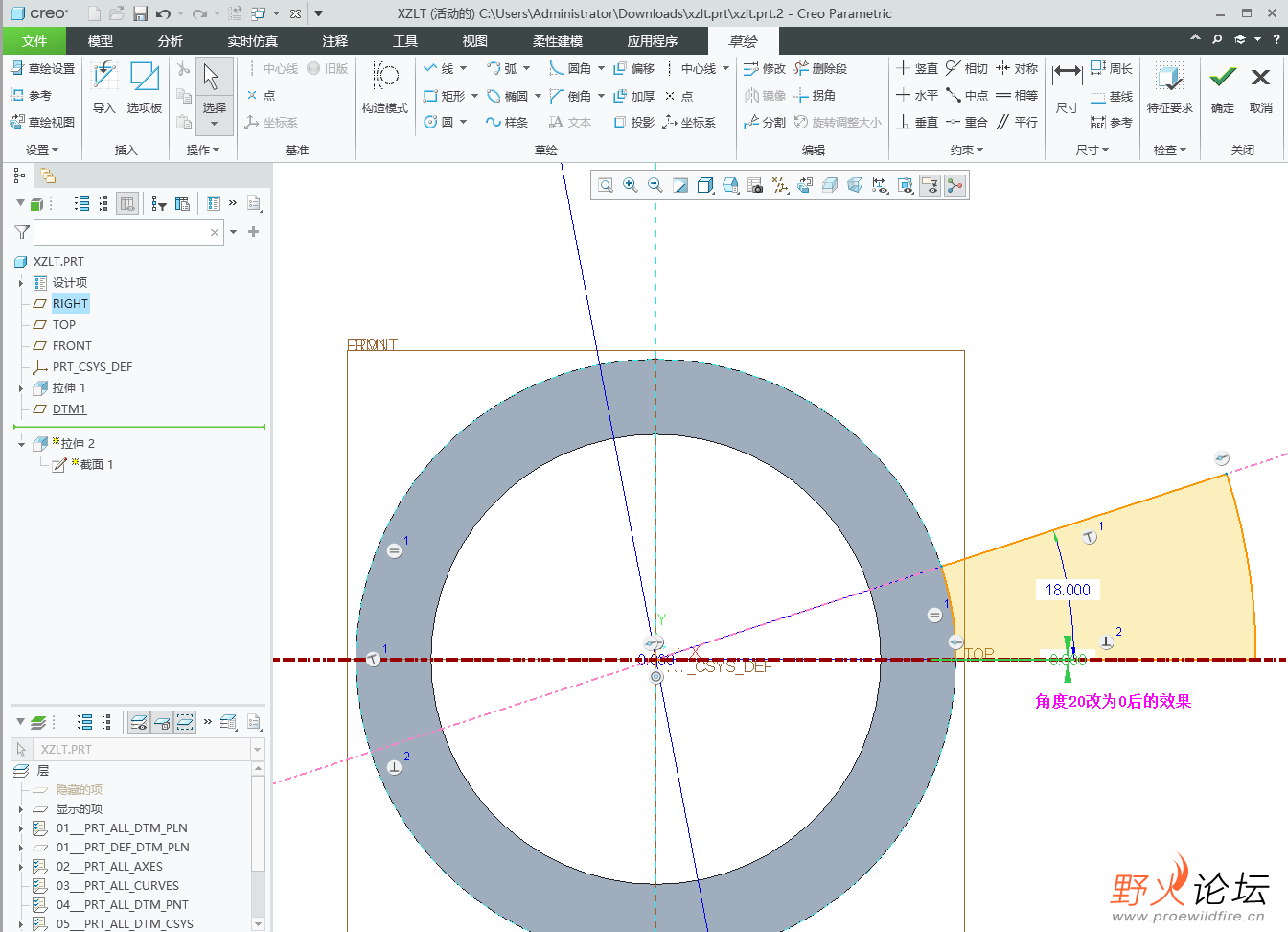Image resolution: width=1288 pixels, height=932 pixels.
Task: Select the TOP datum plane in tree
Action: 64,325
